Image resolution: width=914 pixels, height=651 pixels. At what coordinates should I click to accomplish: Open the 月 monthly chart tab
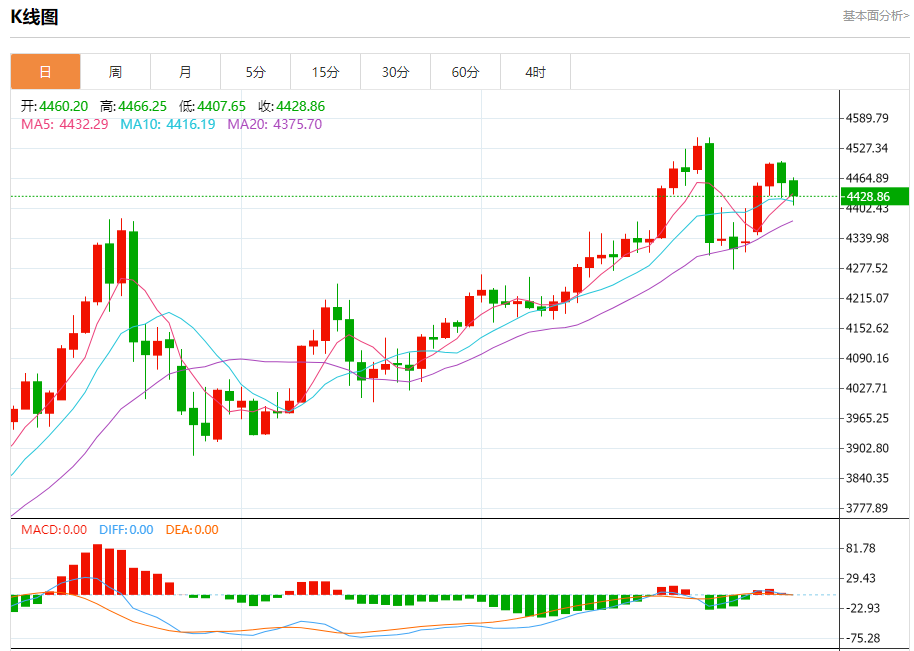(185, 72)
